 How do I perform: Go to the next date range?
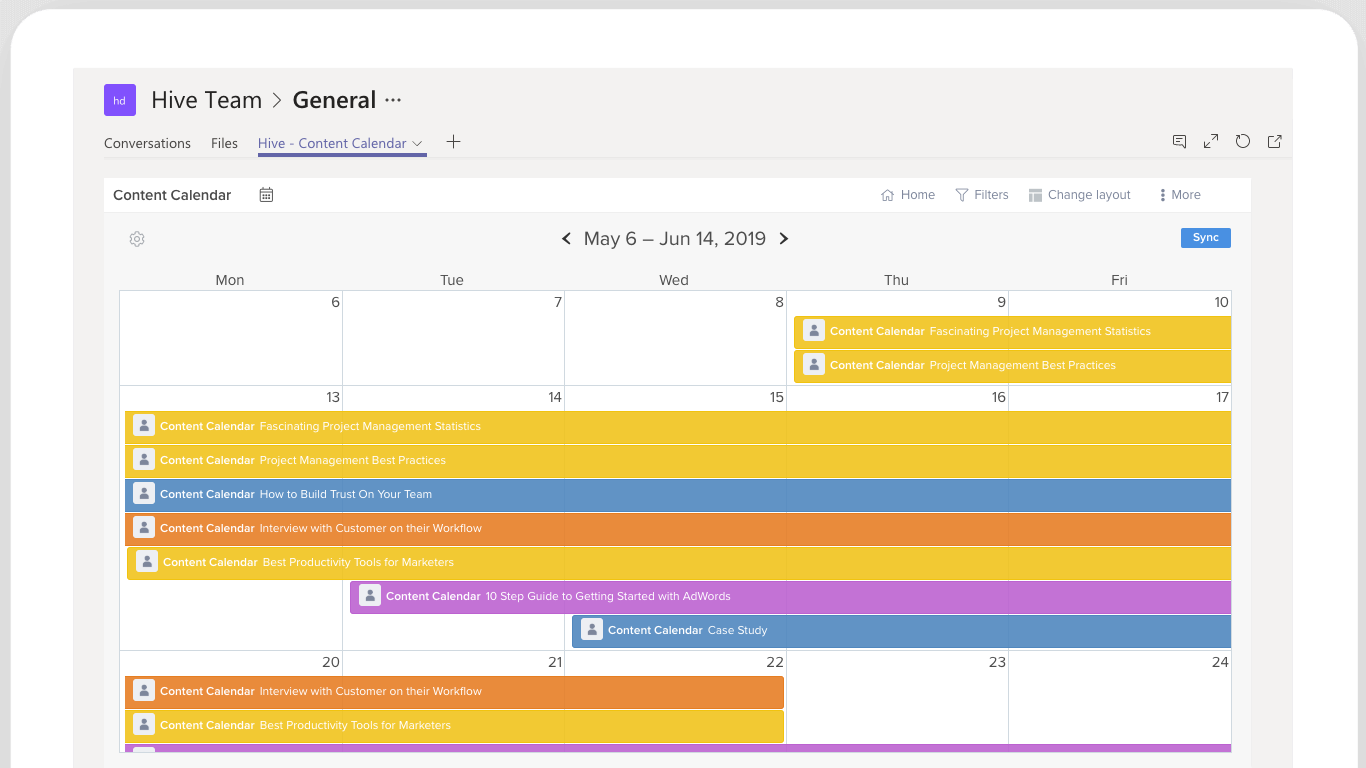tap(784, 239)
